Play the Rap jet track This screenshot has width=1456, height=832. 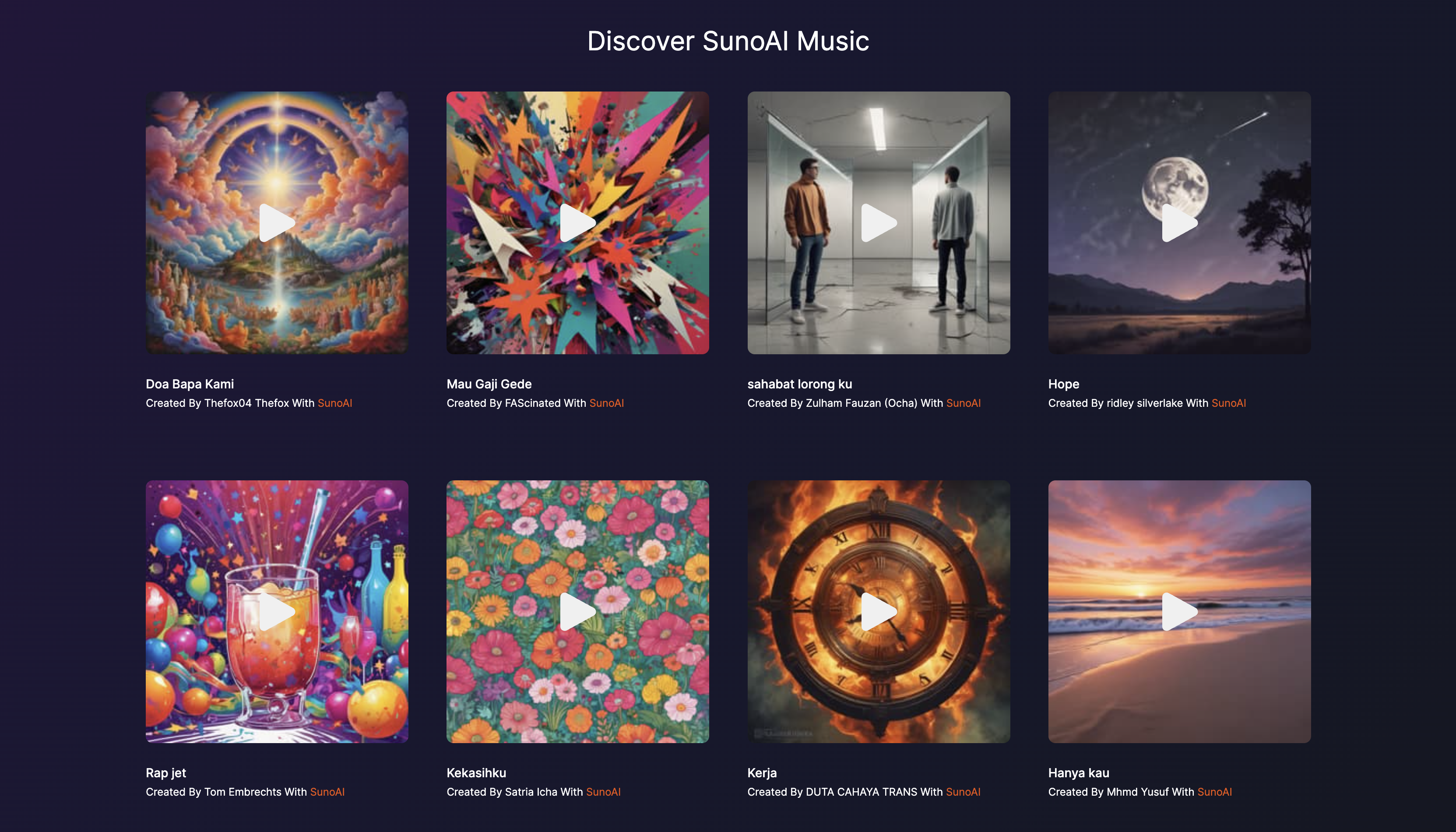click(277, 611)
